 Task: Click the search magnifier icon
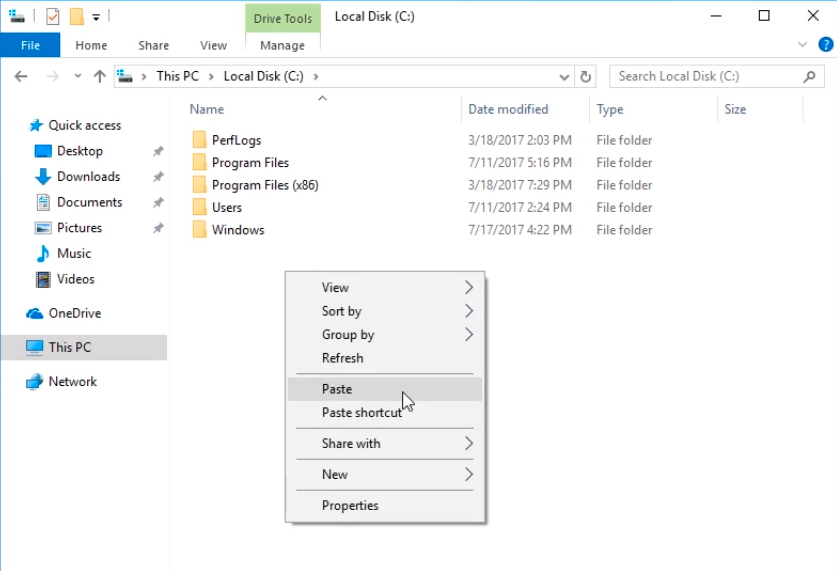(x=809, y=77)
